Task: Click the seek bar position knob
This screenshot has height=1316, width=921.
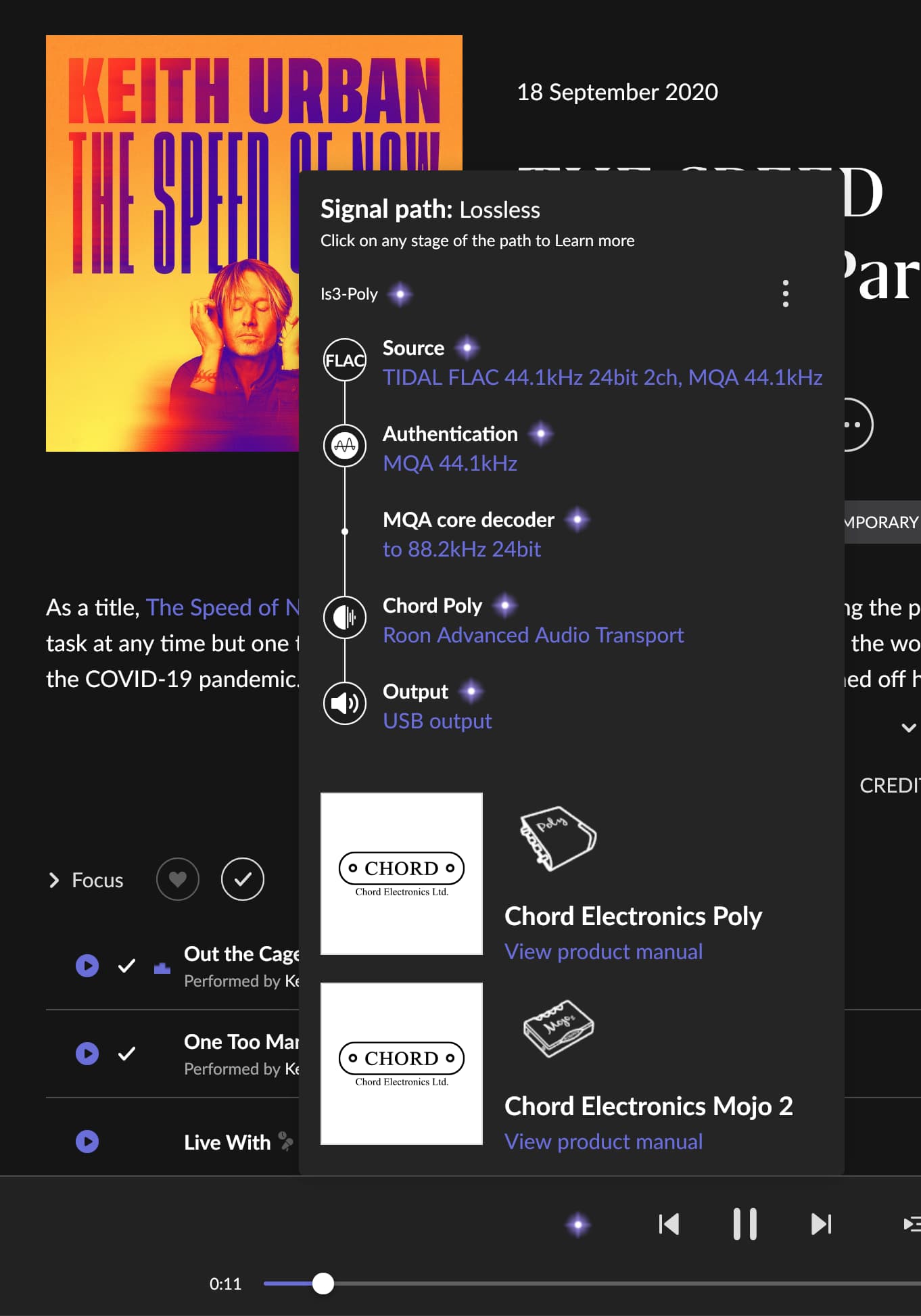Action: 323,1283
